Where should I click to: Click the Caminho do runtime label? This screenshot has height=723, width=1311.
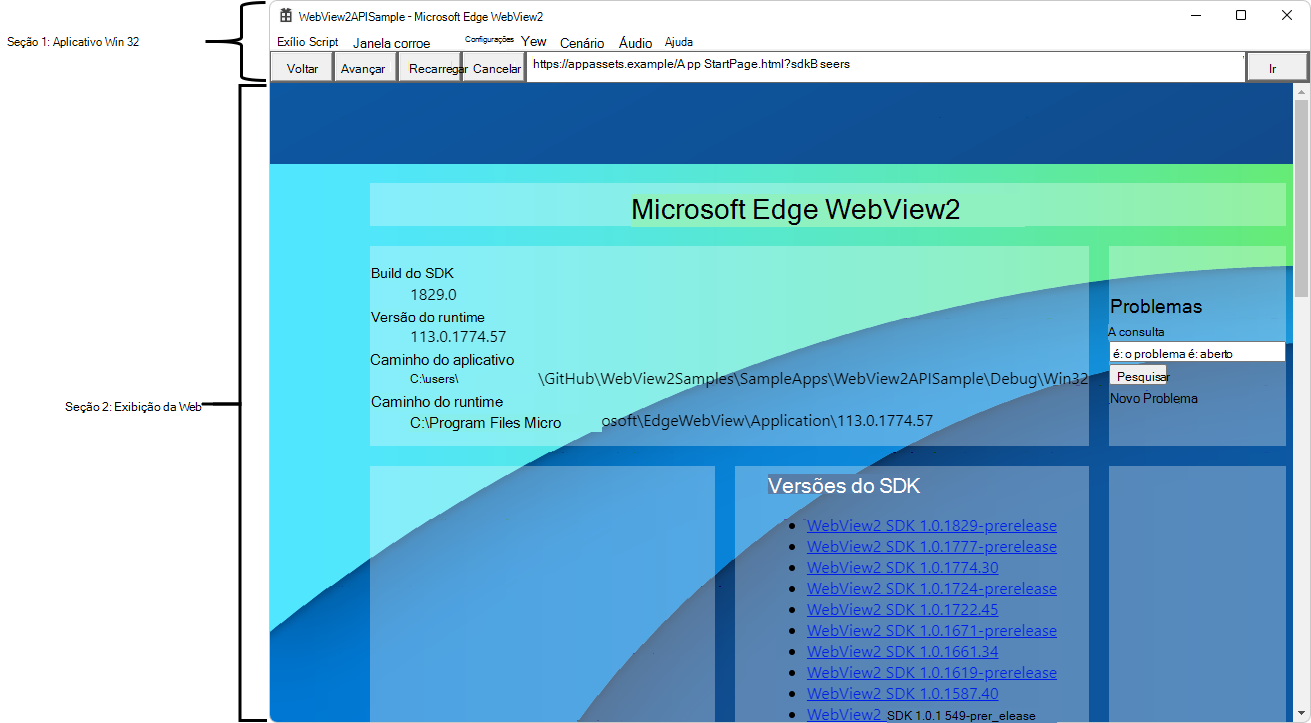[x=437, y=402]
